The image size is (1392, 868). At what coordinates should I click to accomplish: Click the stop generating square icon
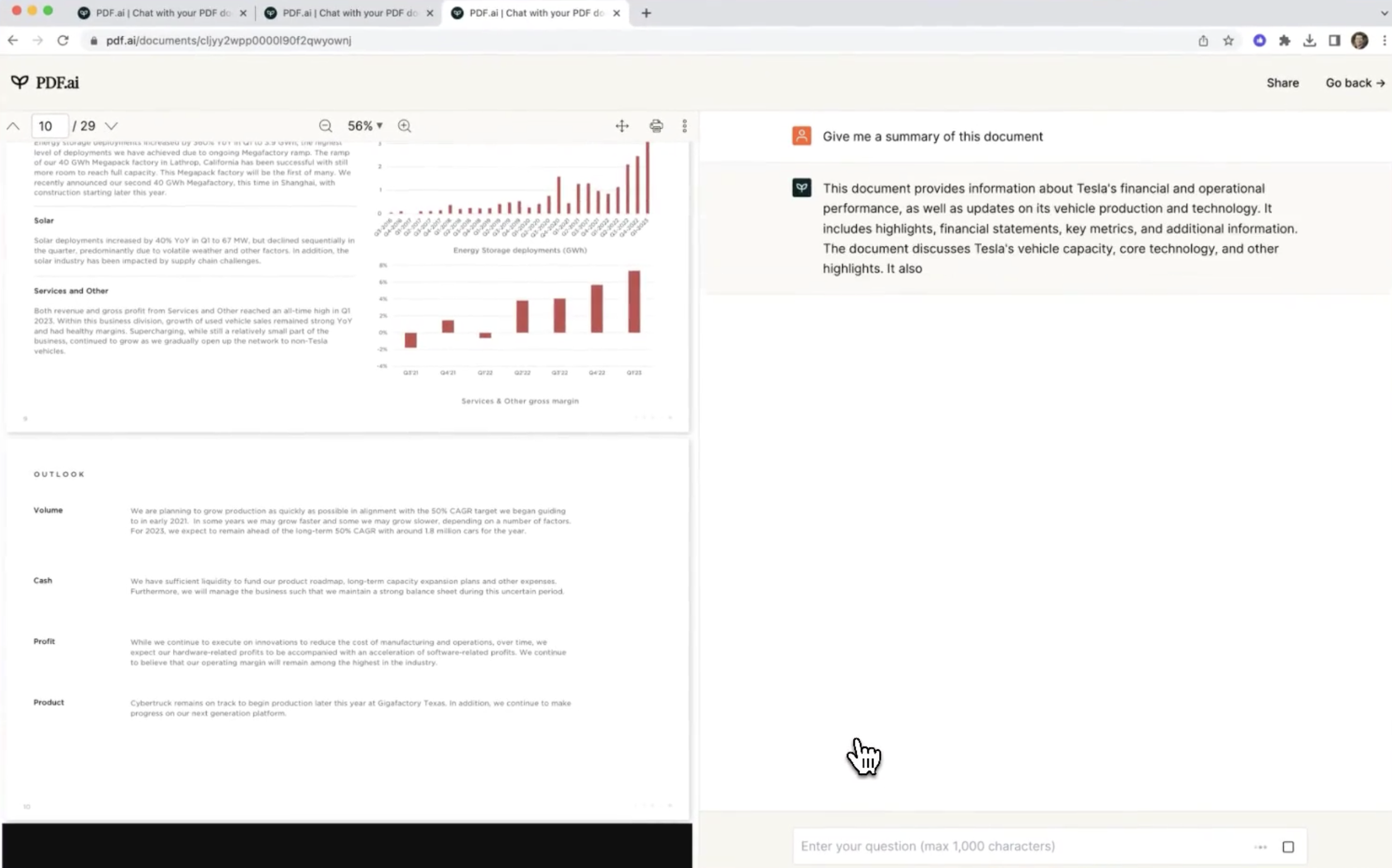tap(1288, 846)
